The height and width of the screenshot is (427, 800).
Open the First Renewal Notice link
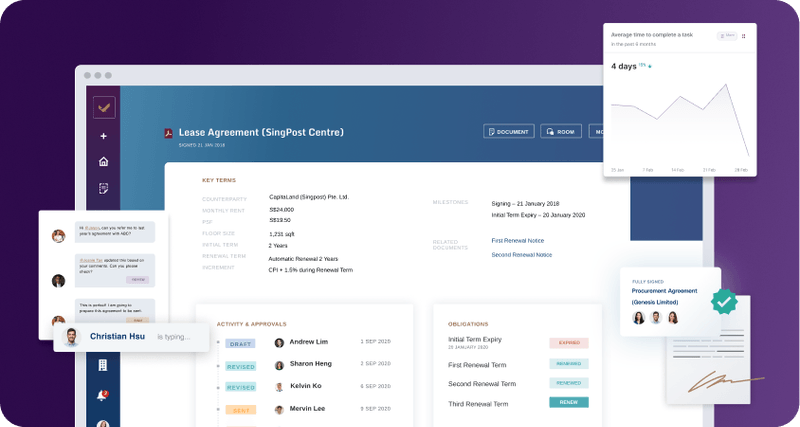(x=517, y=240)
